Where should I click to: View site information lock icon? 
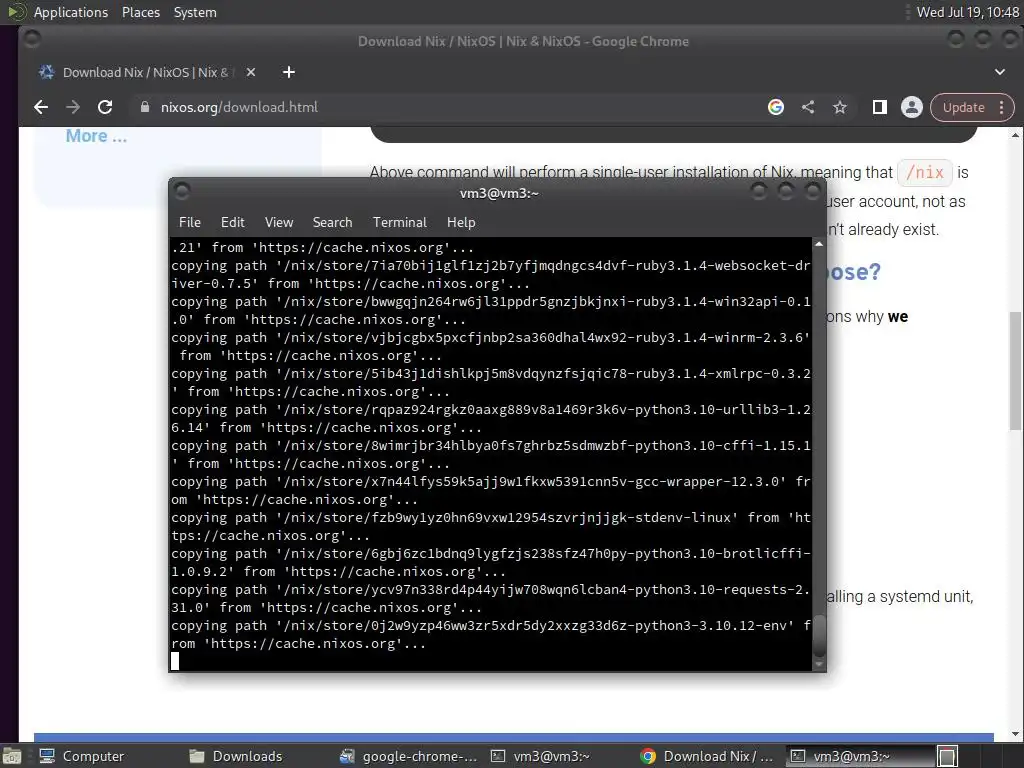145,107
